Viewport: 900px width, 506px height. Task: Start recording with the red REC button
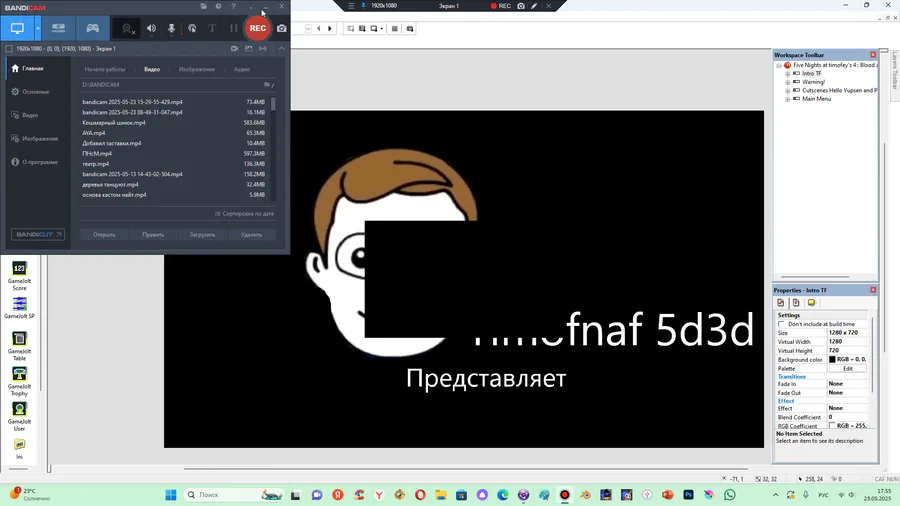(258, 28)
